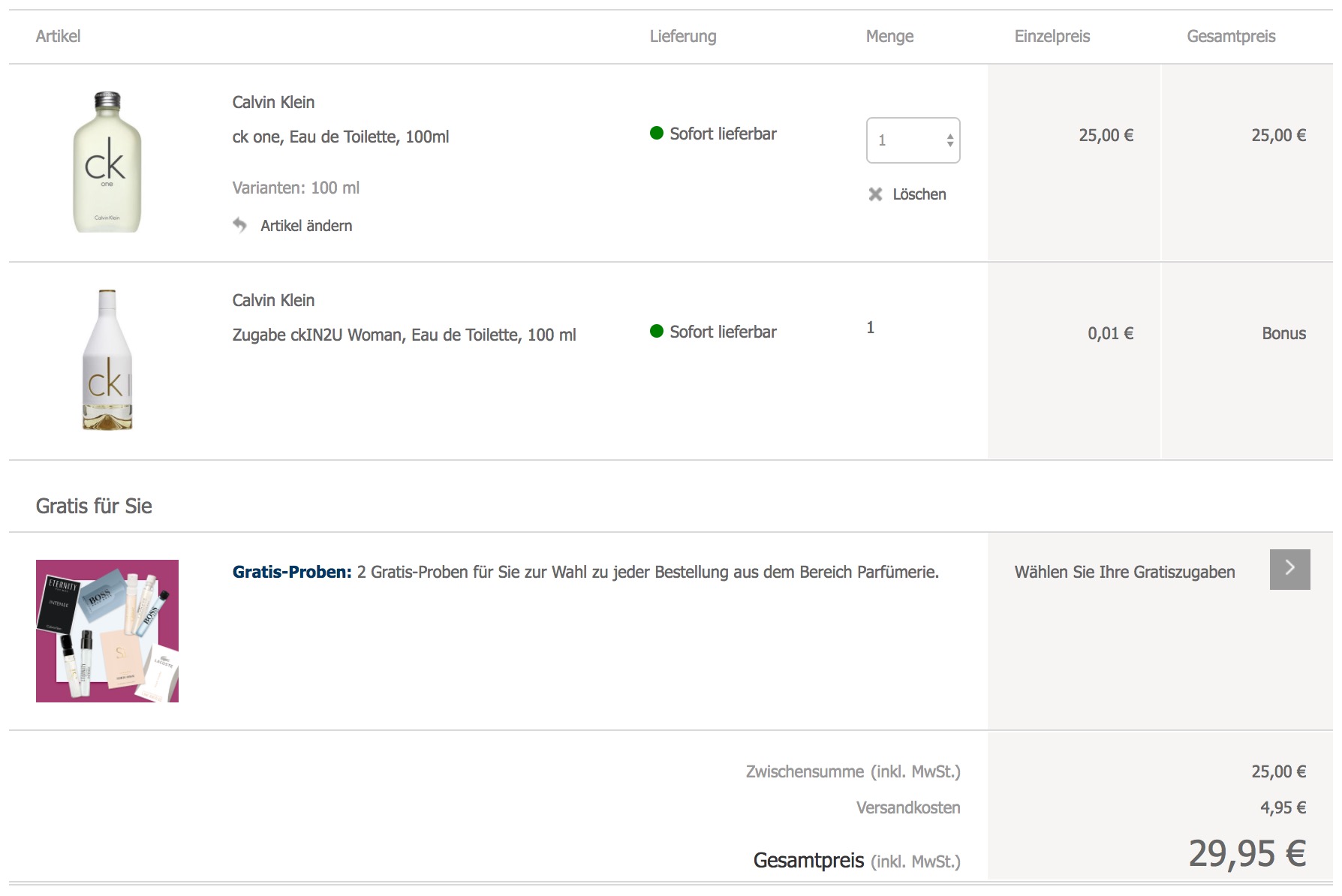The image size is (1342, 896).
Task: Click the Gratis-Proben samples picture
Action: click(x=107, y=631)
